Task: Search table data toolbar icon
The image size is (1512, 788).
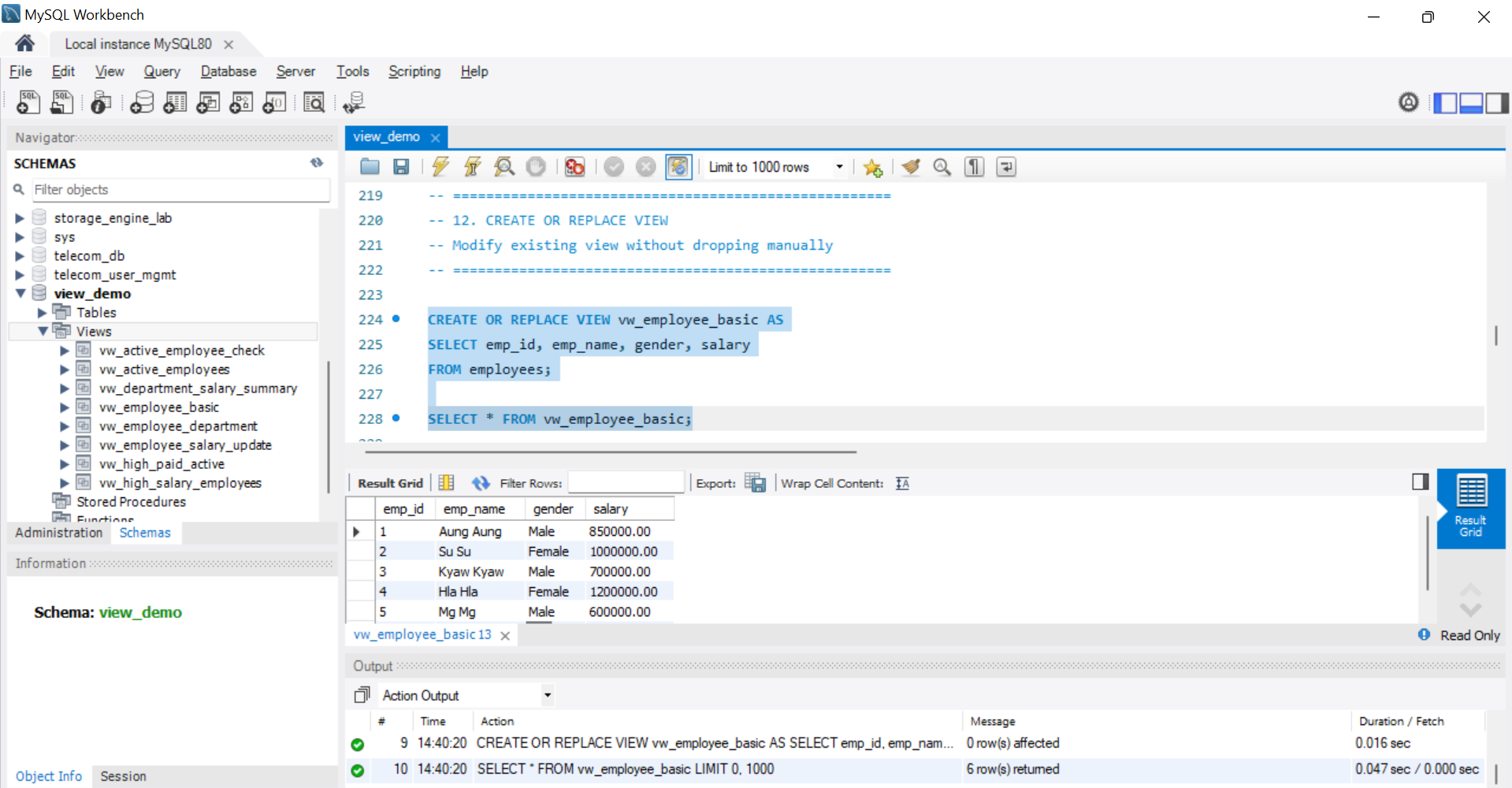Action: click(314, 102)
